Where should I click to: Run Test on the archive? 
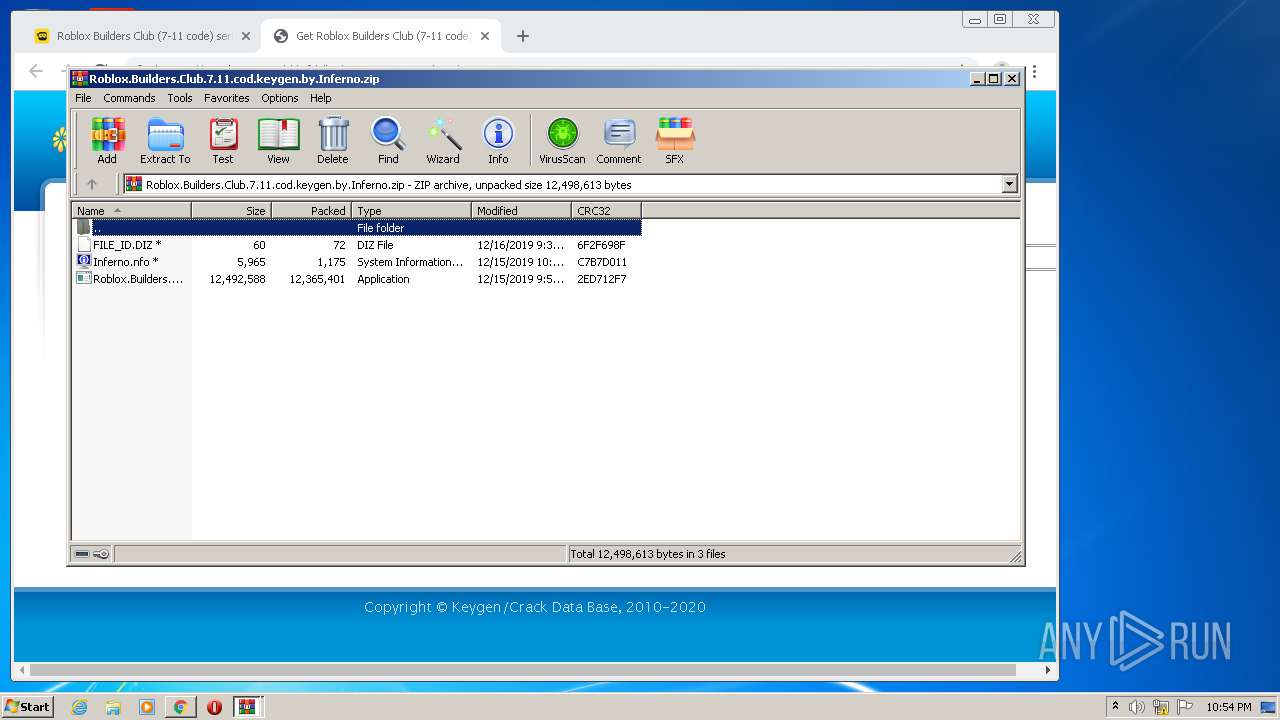point(223,140)
